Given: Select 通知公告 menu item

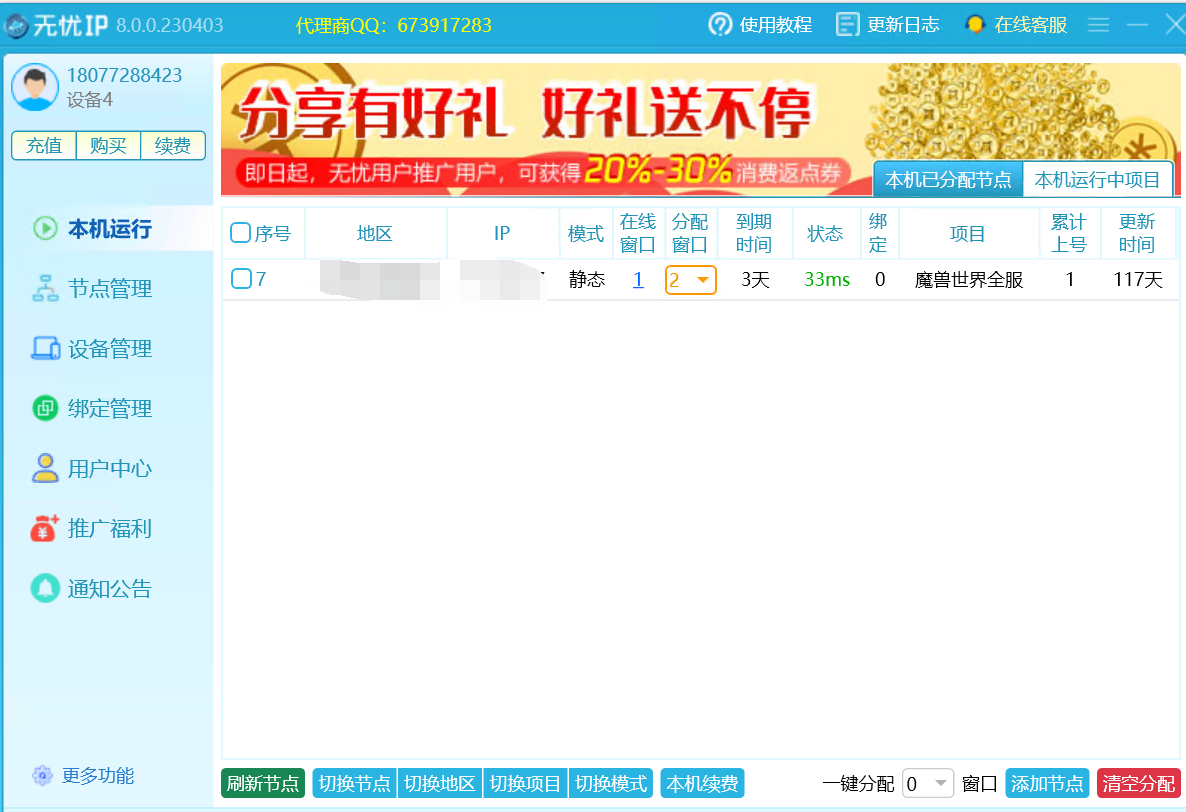Looking at the screenshot, I should pos(110,588).
